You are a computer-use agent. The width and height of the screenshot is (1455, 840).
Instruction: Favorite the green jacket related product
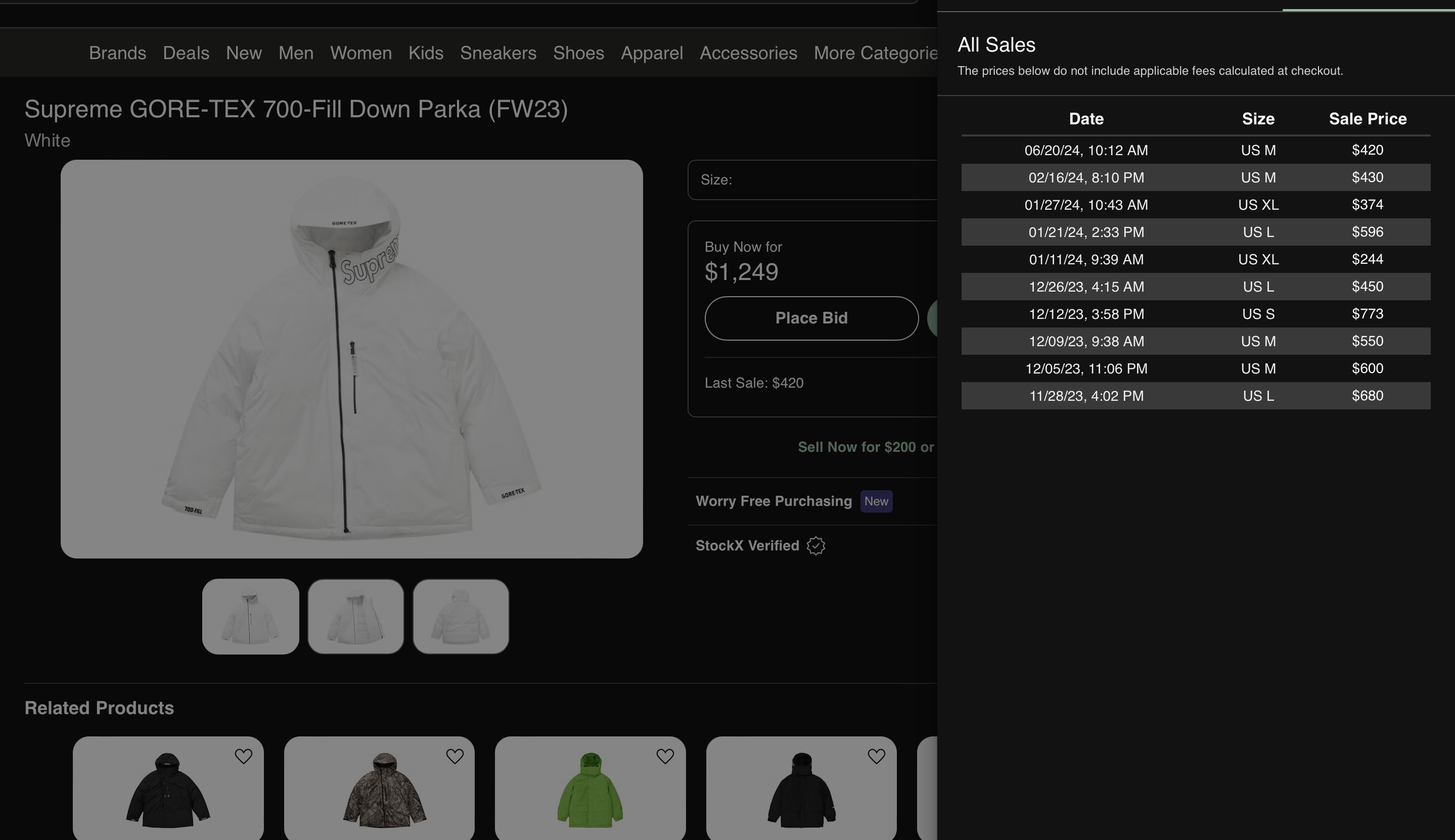pyautogui.click(x=665, y=756)
